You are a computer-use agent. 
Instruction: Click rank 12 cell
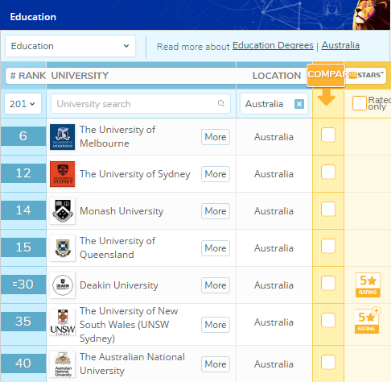pos(23,173)
